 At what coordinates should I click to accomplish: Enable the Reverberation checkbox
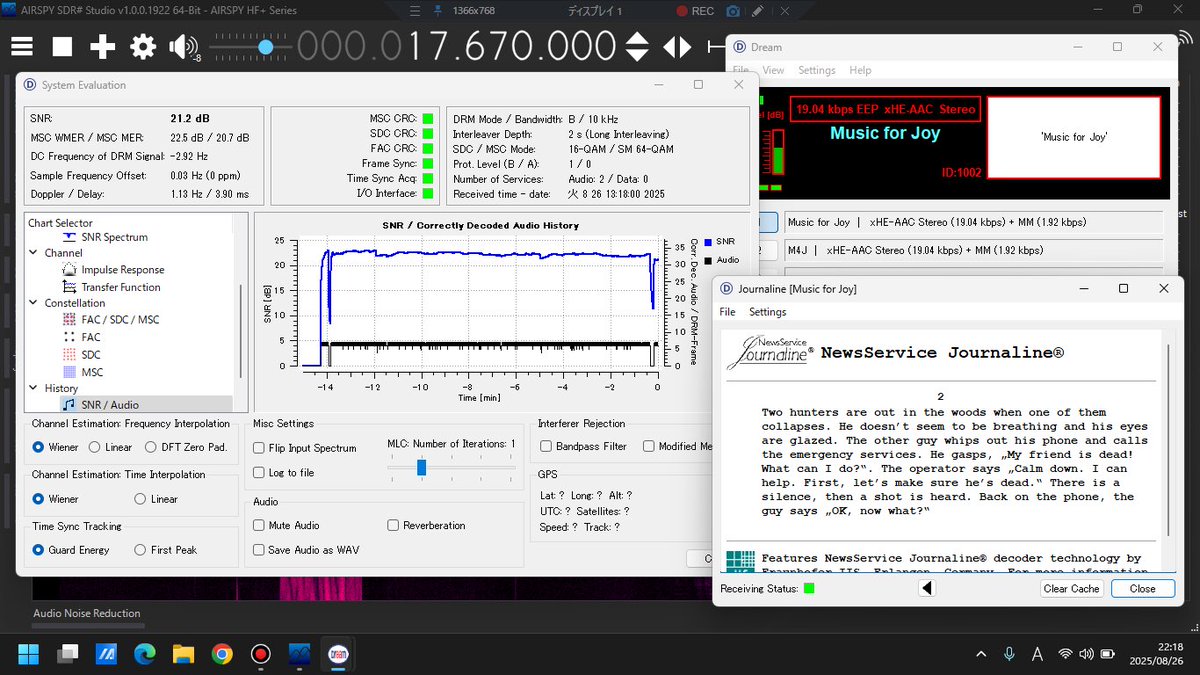(393, 525)
